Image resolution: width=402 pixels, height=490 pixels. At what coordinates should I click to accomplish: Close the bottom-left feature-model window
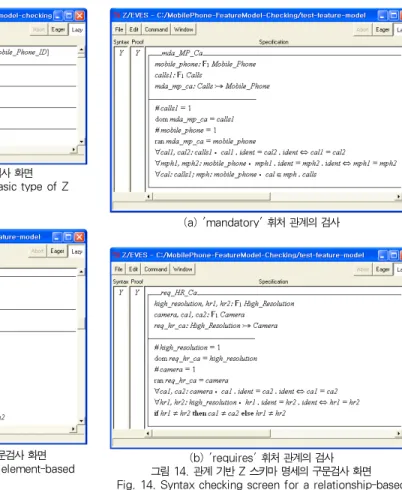(79, 237)
